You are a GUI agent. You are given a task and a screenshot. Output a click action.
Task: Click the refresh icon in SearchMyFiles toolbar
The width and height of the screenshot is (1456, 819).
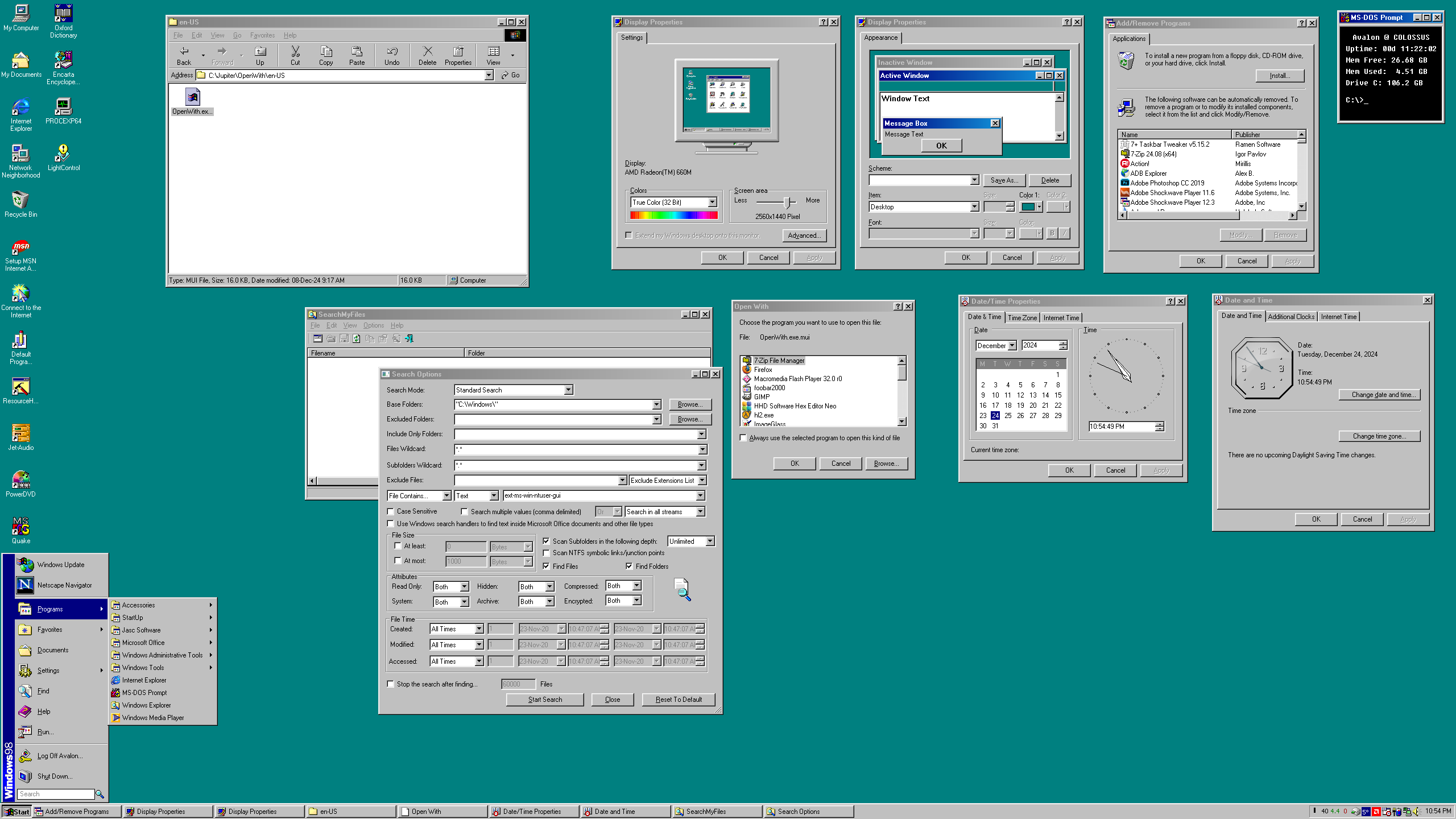pos(357,339)
